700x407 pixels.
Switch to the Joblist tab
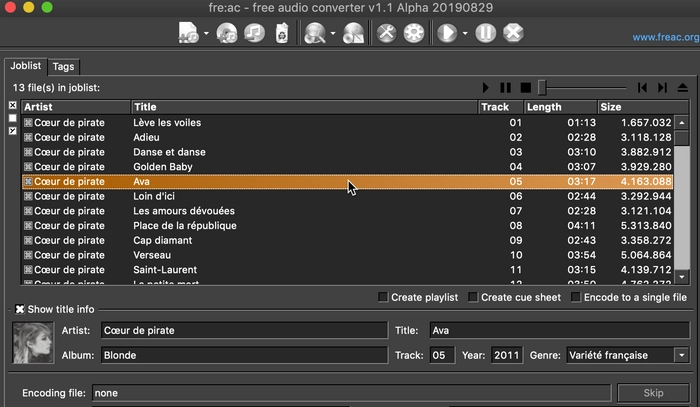tap(25, 66)
